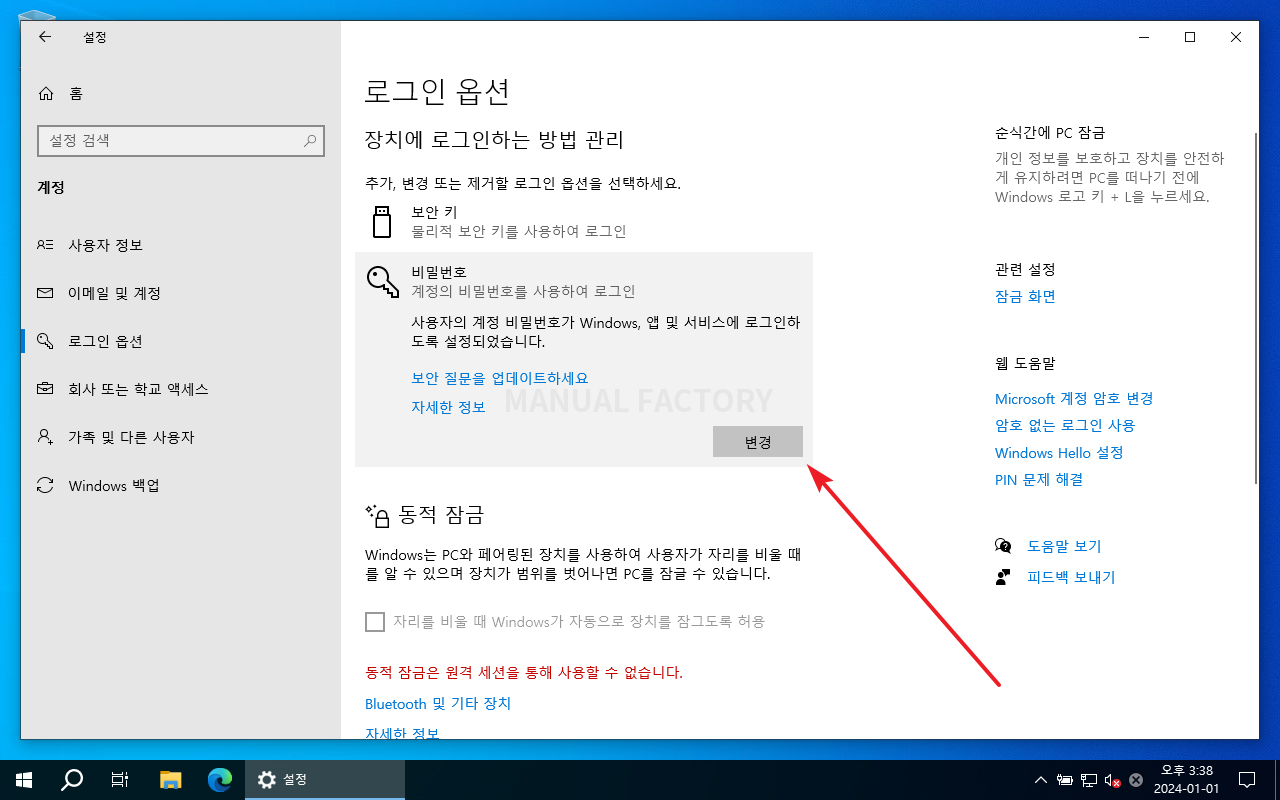Select the 보안 키 USB key option
Screen dimensions: 1280x800
point(382,222)
